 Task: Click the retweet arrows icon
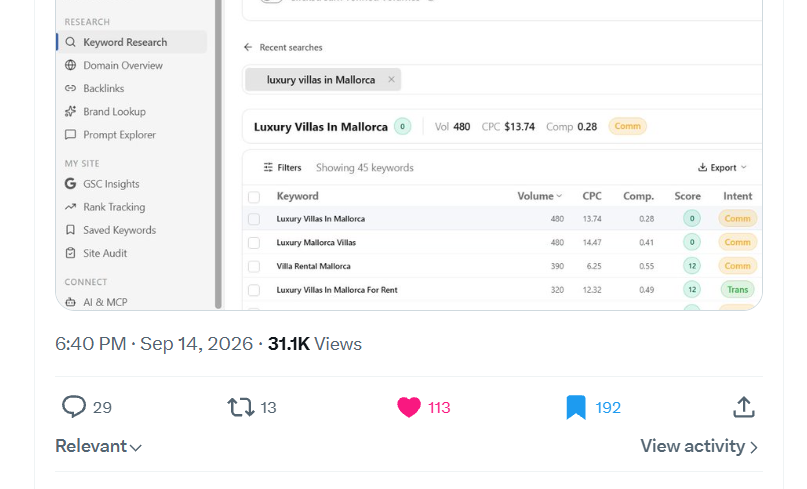(241, 407)
